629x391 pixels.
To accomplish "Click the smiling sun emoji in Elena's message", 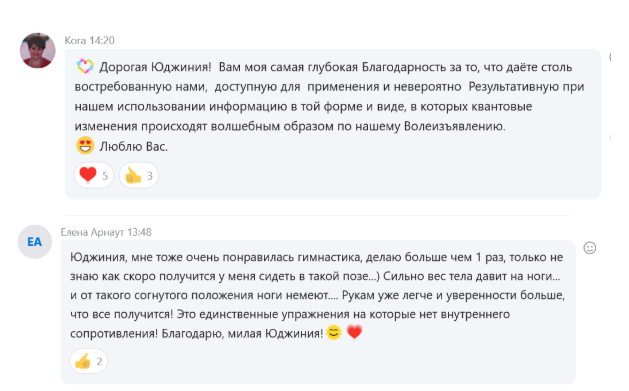I will (334, 332).
